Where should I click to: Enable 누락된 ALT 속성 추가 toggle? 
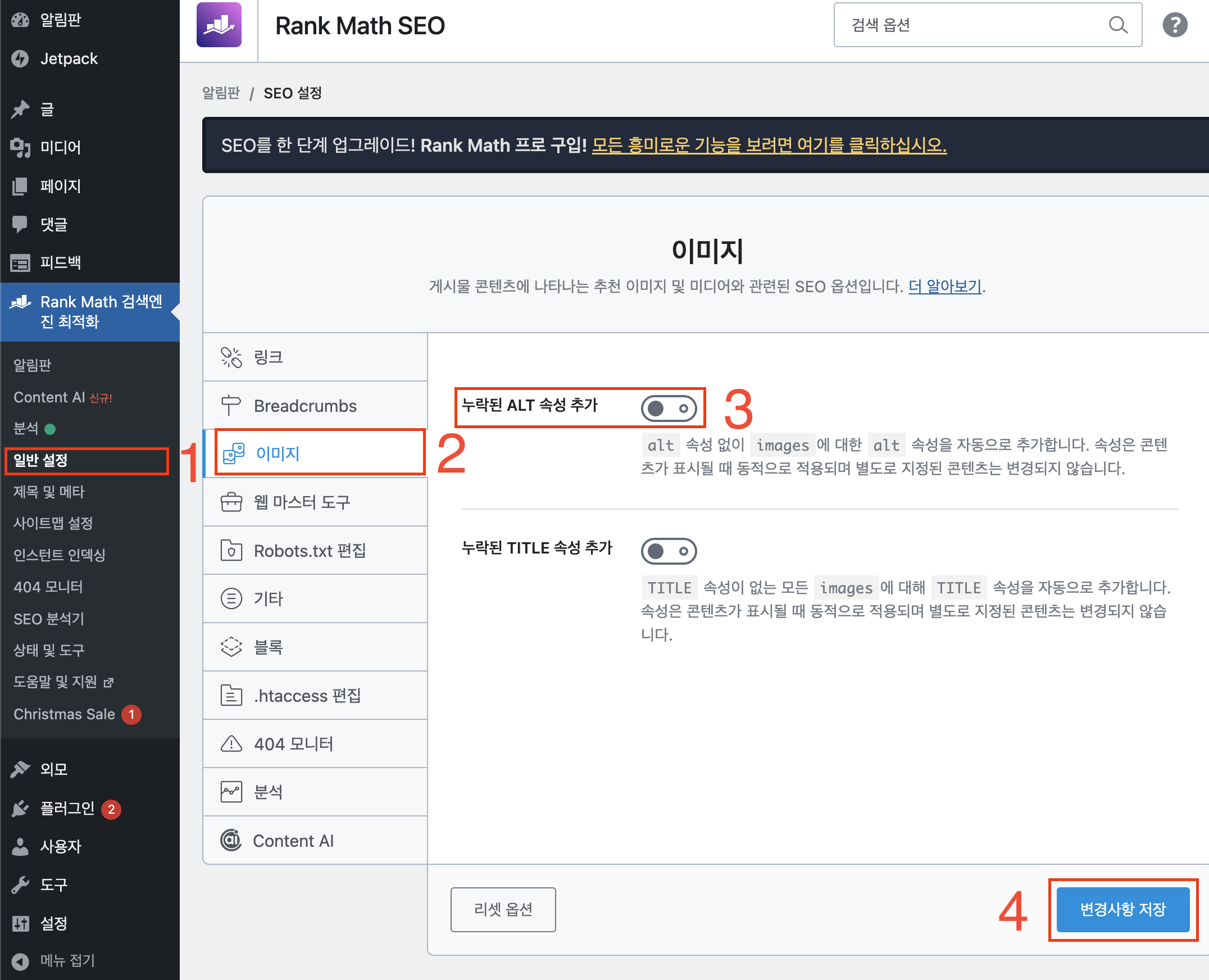coord(669,408)
